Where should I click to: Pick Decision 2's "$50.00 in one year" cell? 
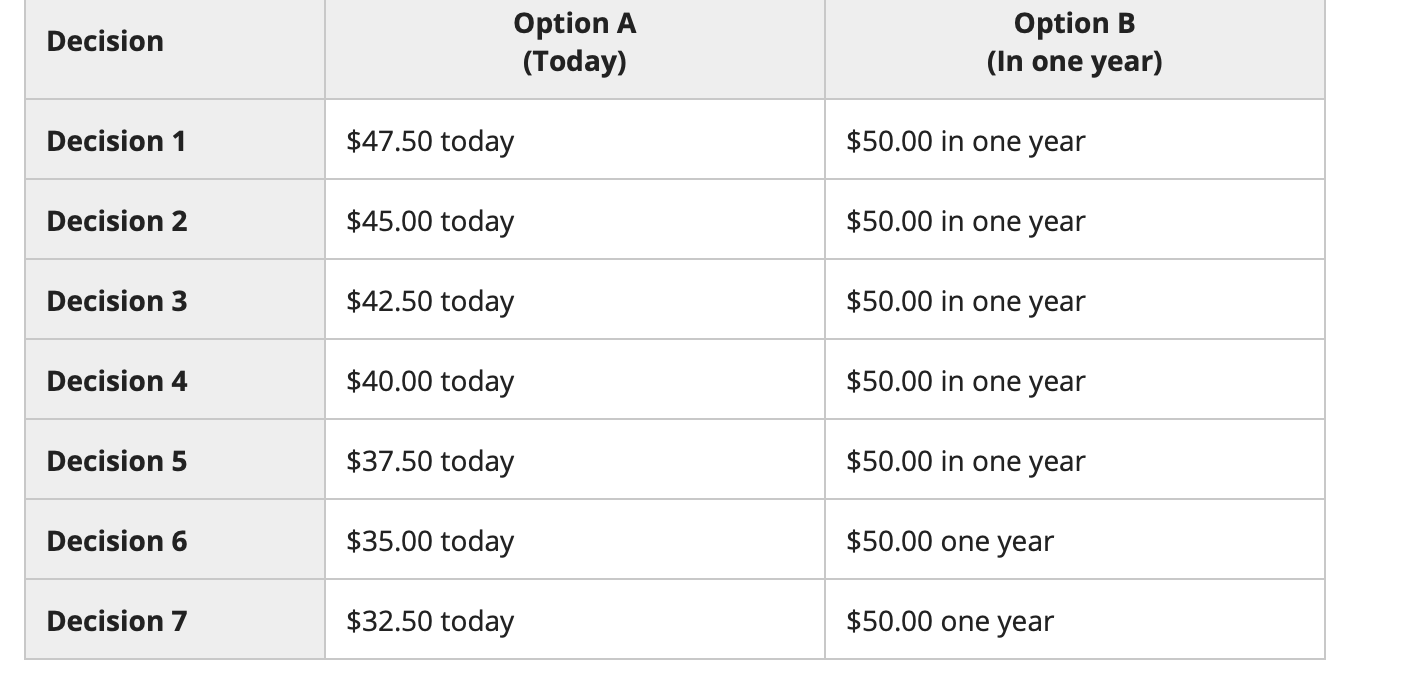click(x=965, y=221)
